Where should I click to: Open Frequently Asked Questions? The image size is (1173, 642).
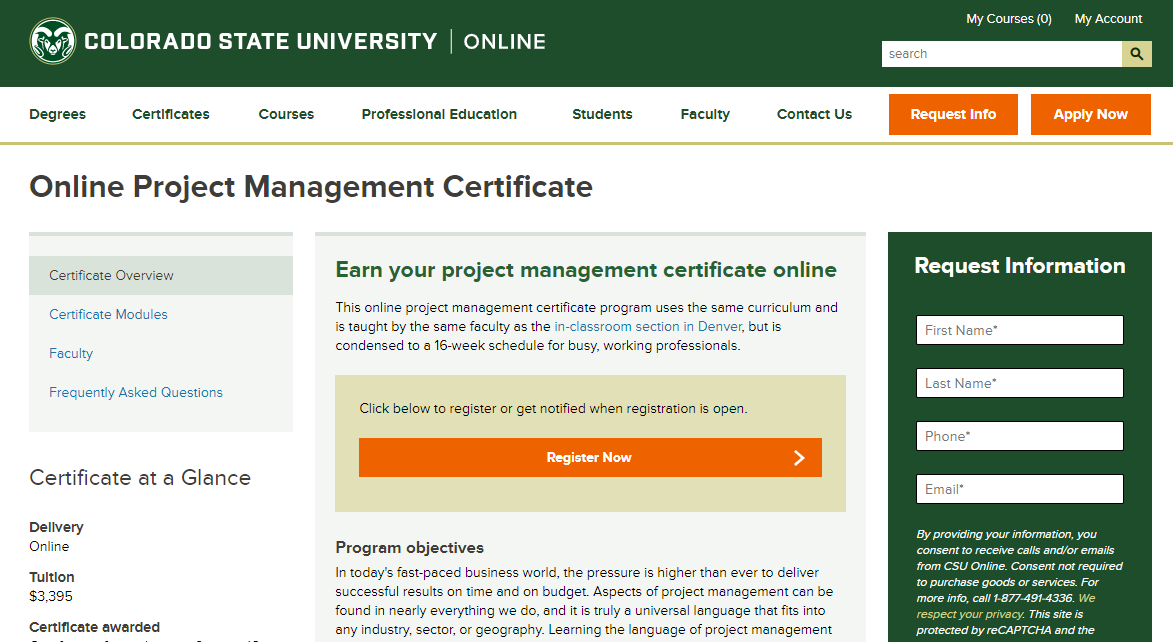[x=136, y=392]
